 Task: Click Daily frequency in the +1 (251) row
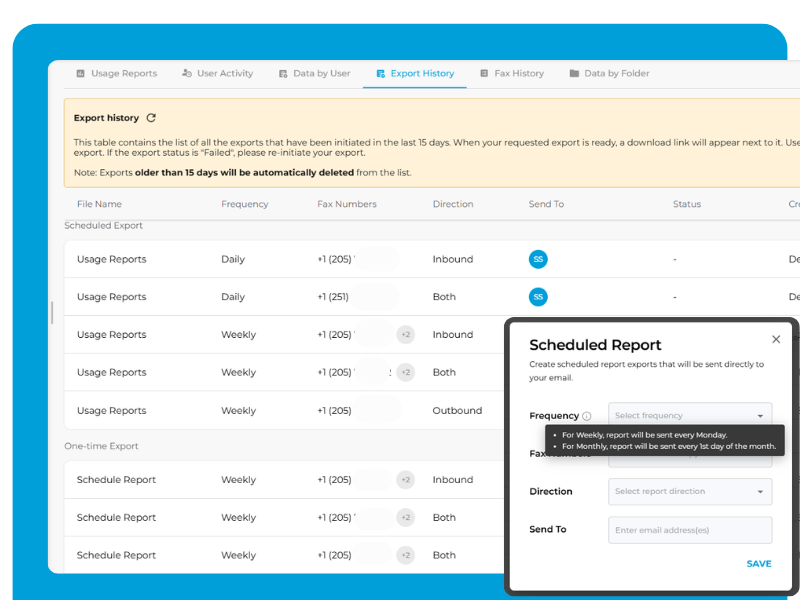[233, 297]
